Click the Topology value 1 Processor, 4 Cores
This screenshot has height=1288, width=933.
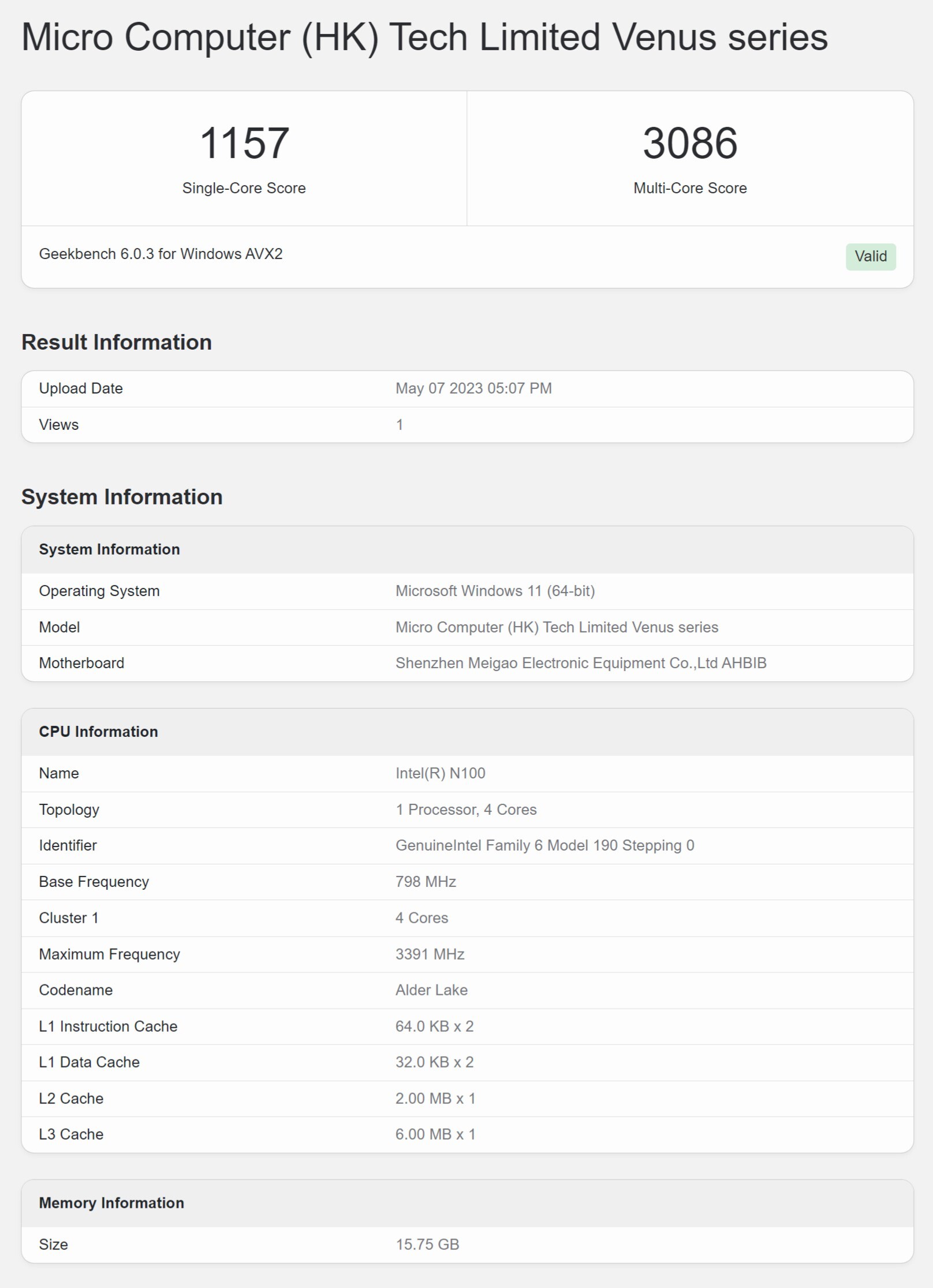coord(466,810)
